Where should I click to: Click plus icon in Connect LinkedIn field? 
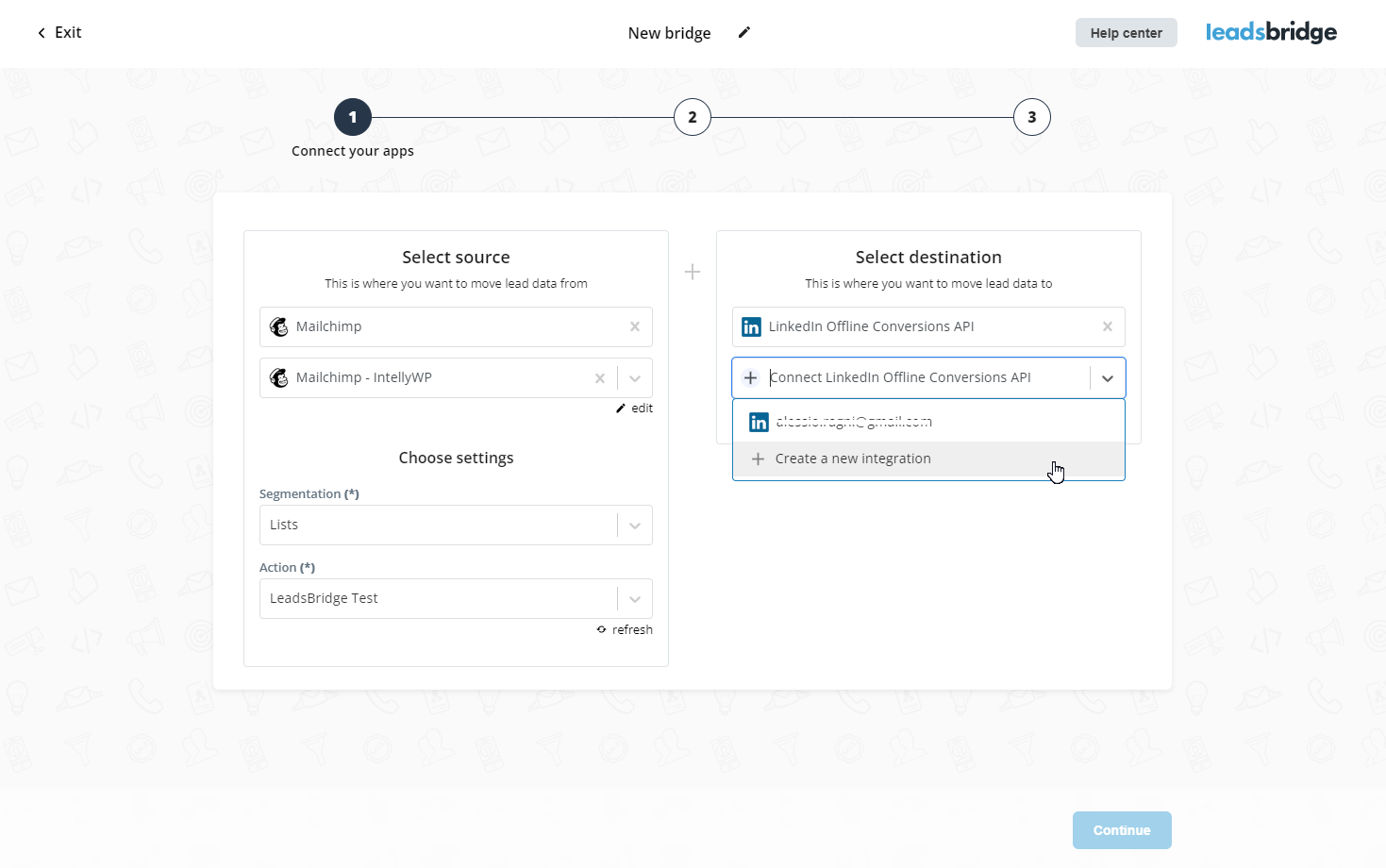click(x=750, y=377)
